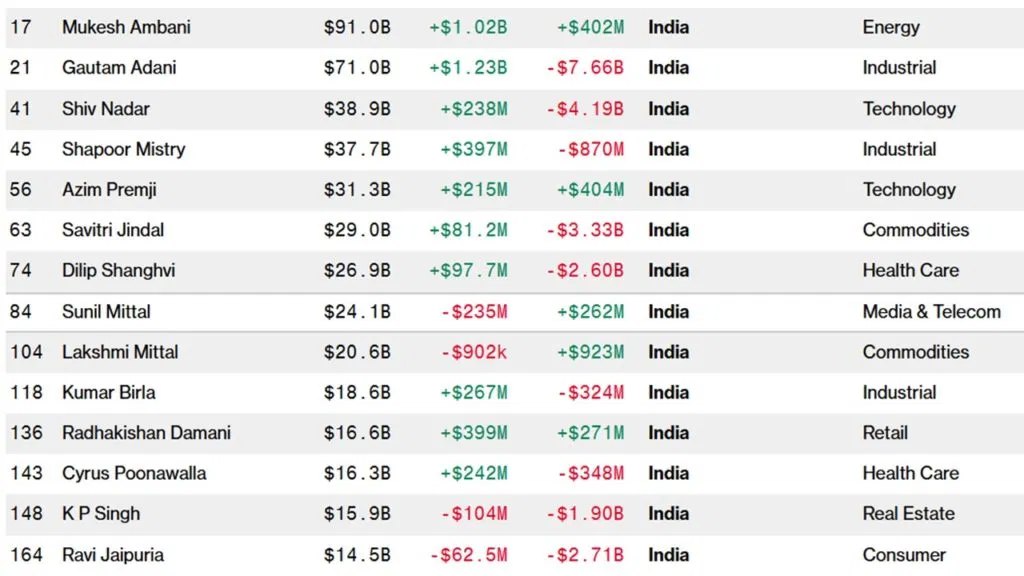Click India in Ravi Jaipuria's row
Viewport: 1024px width, 576px height.
[x=668, y=555]
